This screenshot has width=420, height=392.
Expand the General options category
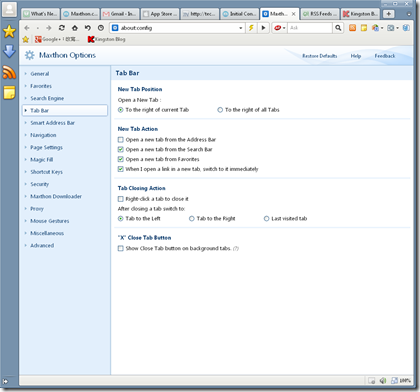40,74
